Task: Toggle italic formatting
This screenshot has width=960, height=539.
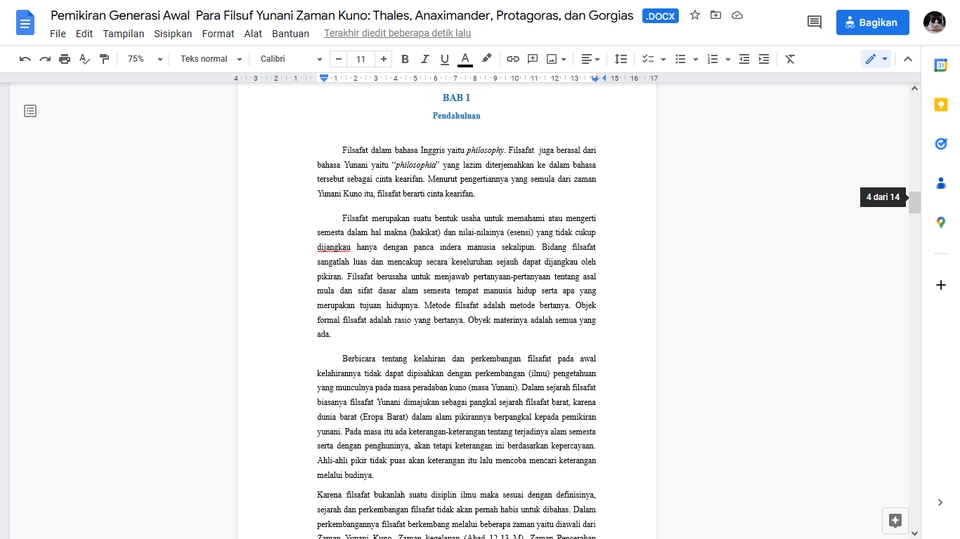Action: (x=424, y=59)
